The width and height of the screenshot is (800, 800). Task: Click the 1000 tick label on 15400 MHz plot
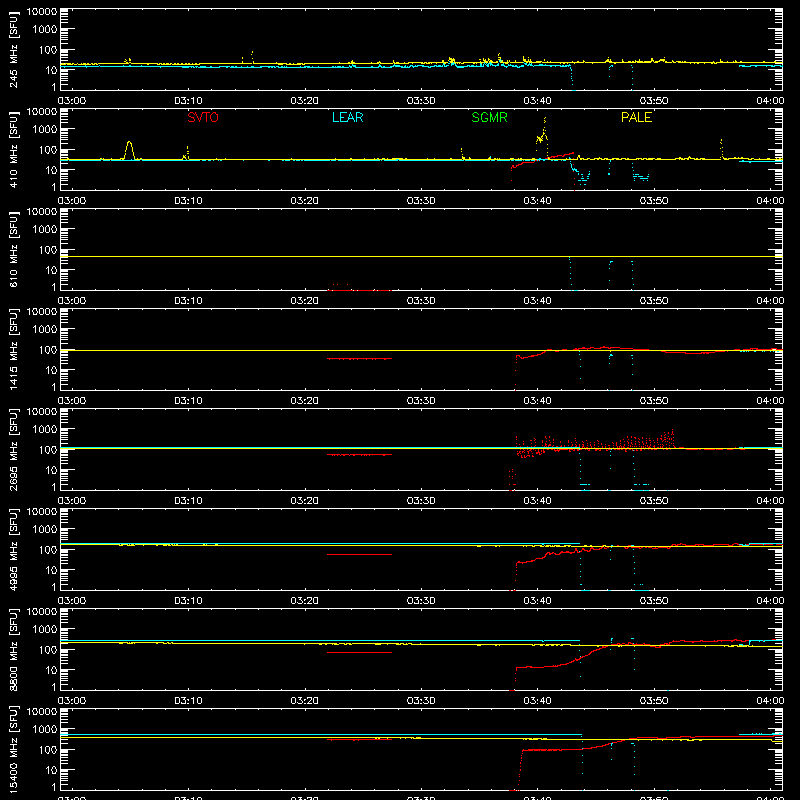coord(45,730)
